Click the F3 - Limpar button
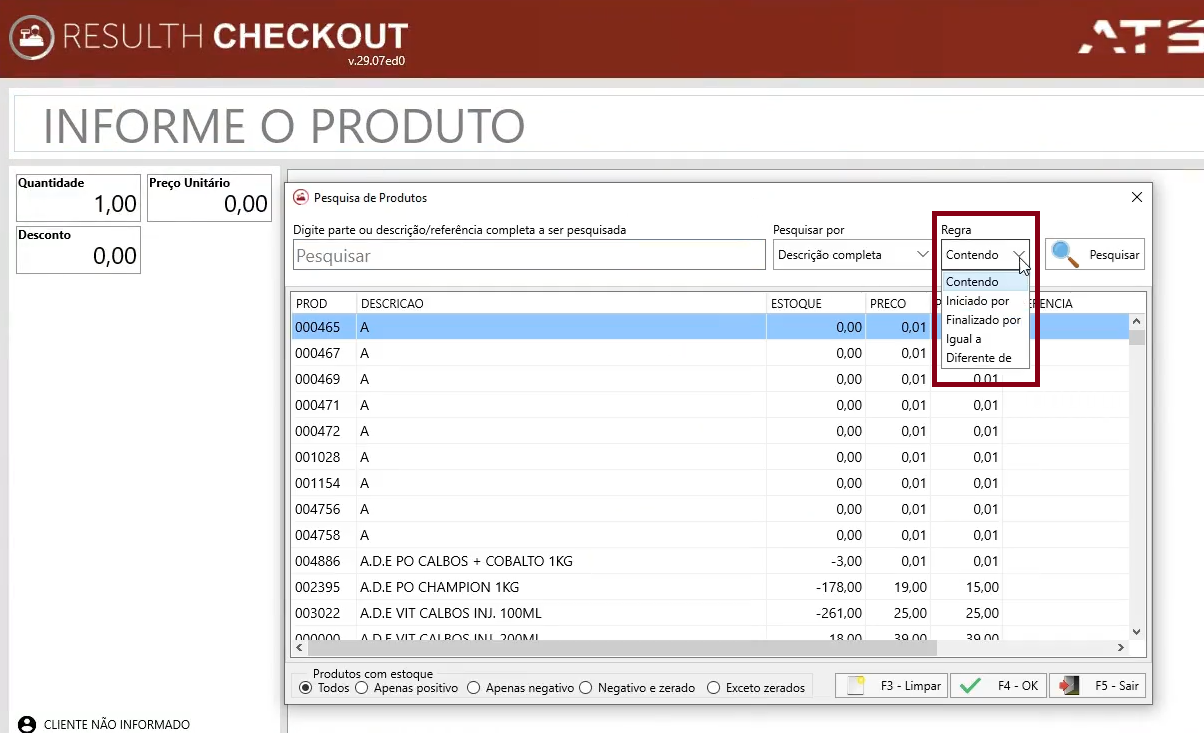1204x733 pixels. [x=891, y=686]
